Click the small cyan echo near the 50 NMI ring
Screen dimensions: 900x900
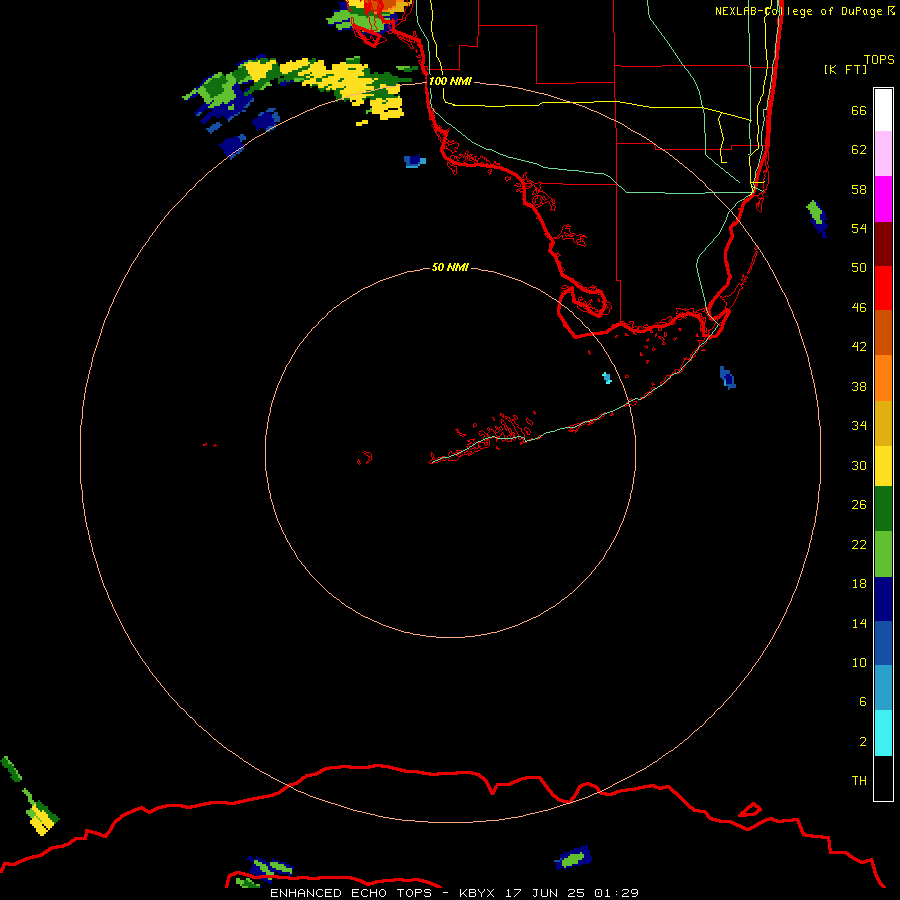(x=607, y=377)
